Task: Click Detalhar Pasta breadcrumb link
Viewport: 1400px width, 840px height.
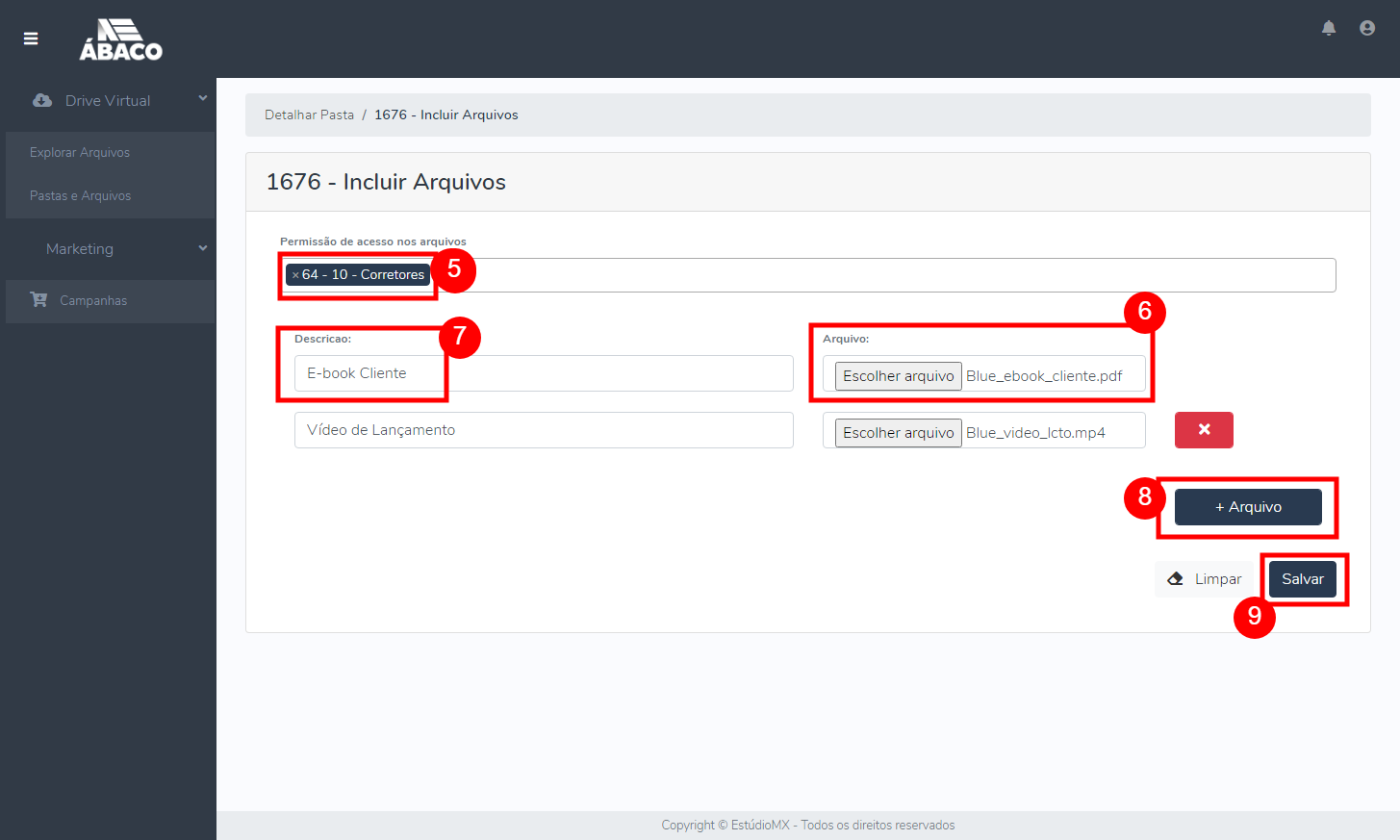Action: (309, 115)
